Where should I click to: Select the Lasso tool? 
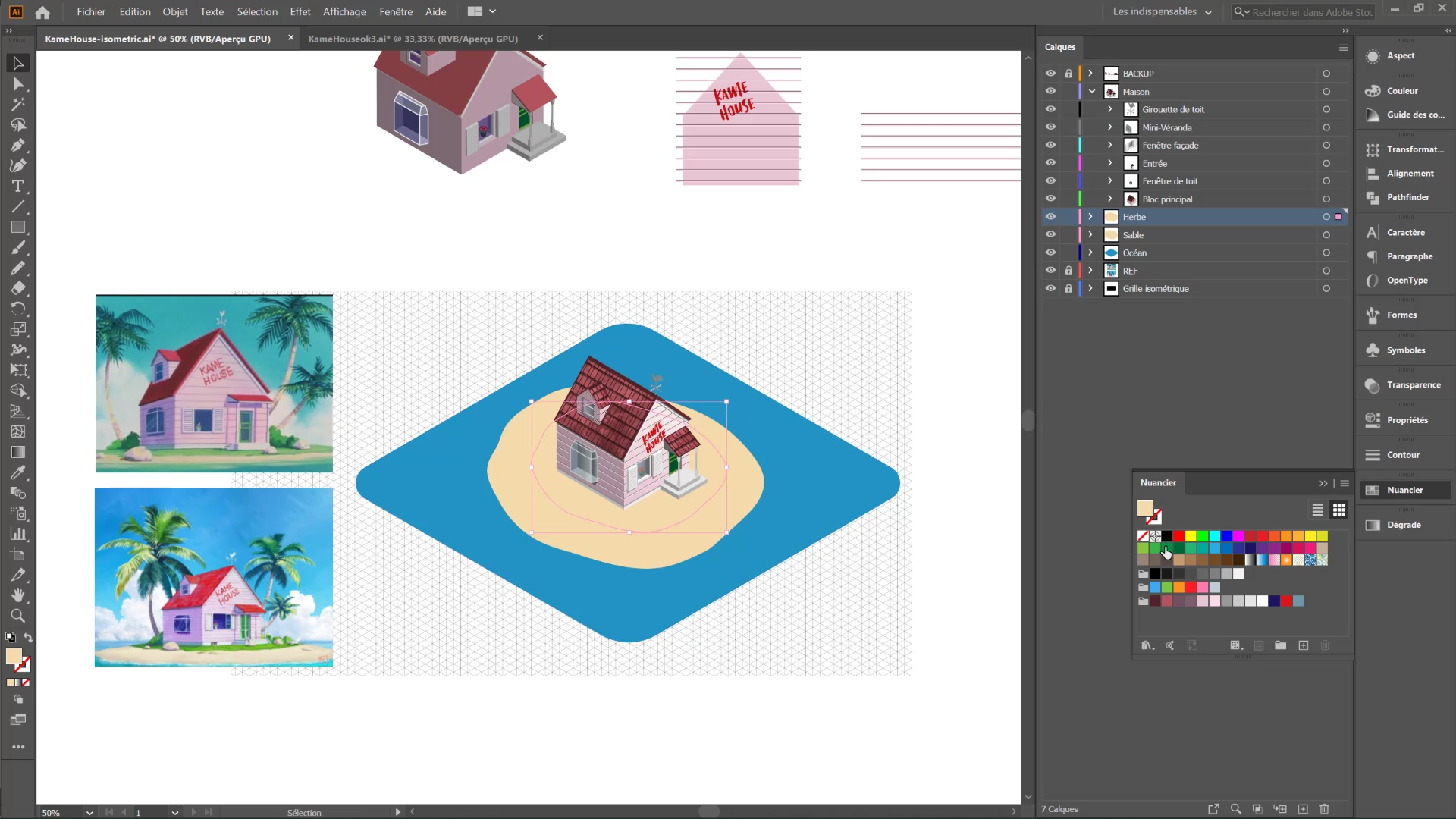(18, 125)
